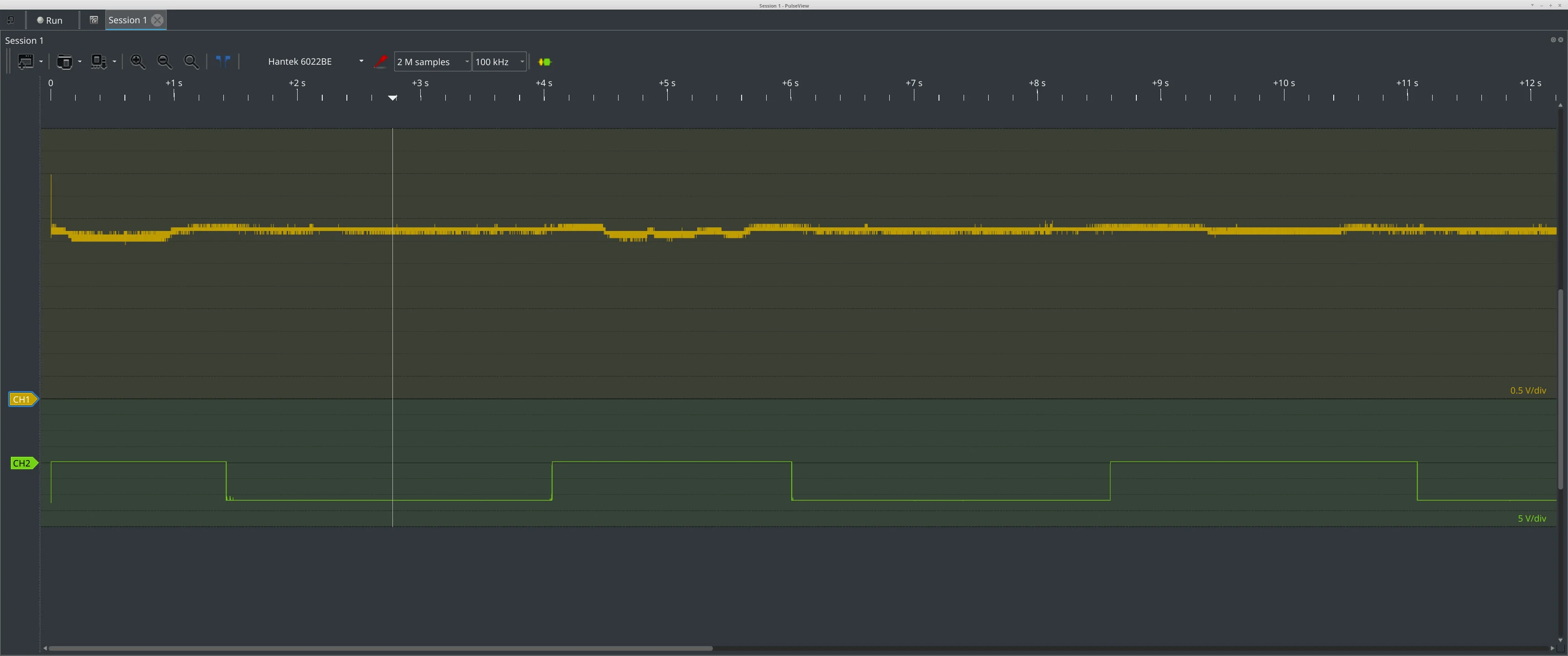Viewport: 1568px width, 656px height.
Task: Open the 100 kHz sample rate dropdown
Action: click(x=499, y=61)
